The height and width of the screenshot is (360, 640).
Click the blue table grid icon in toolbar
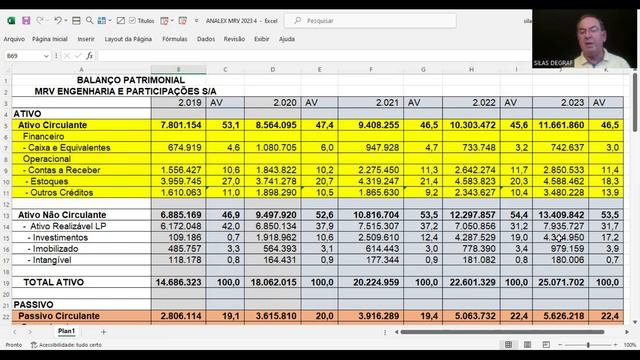pos(102,20)
